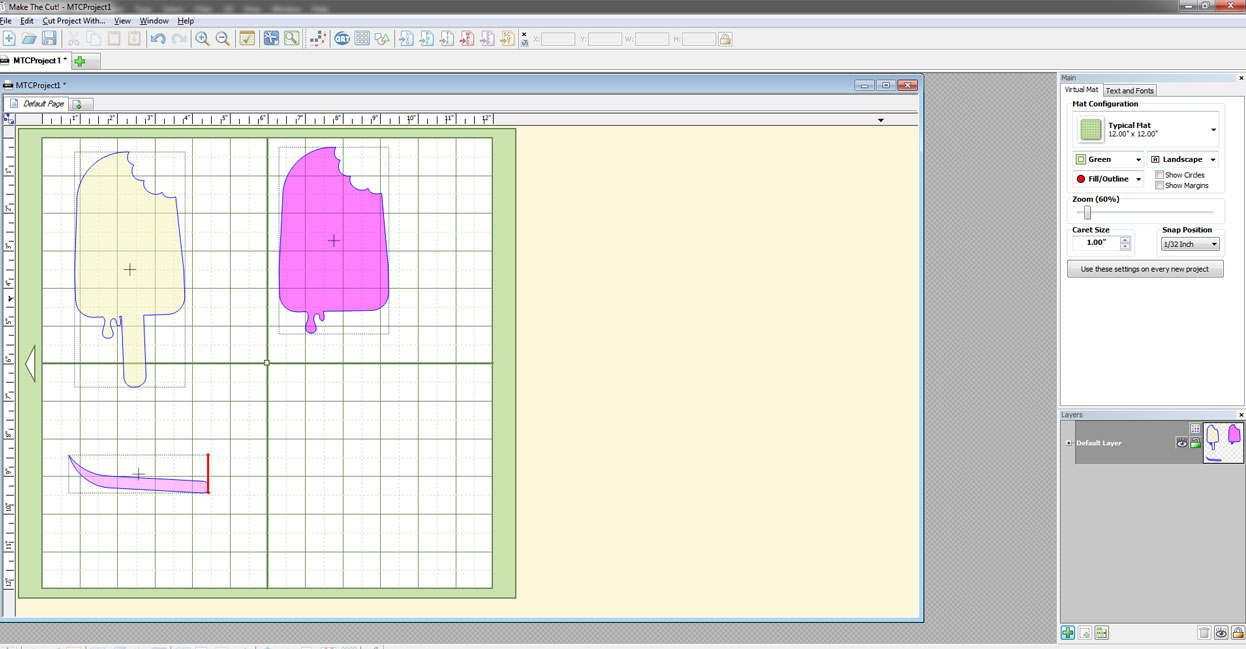The width and height of the screenshot is (1246, 649).
Task: Click Use these settings on every new project
Action: pyautogui.click(x=1145, y=269)
